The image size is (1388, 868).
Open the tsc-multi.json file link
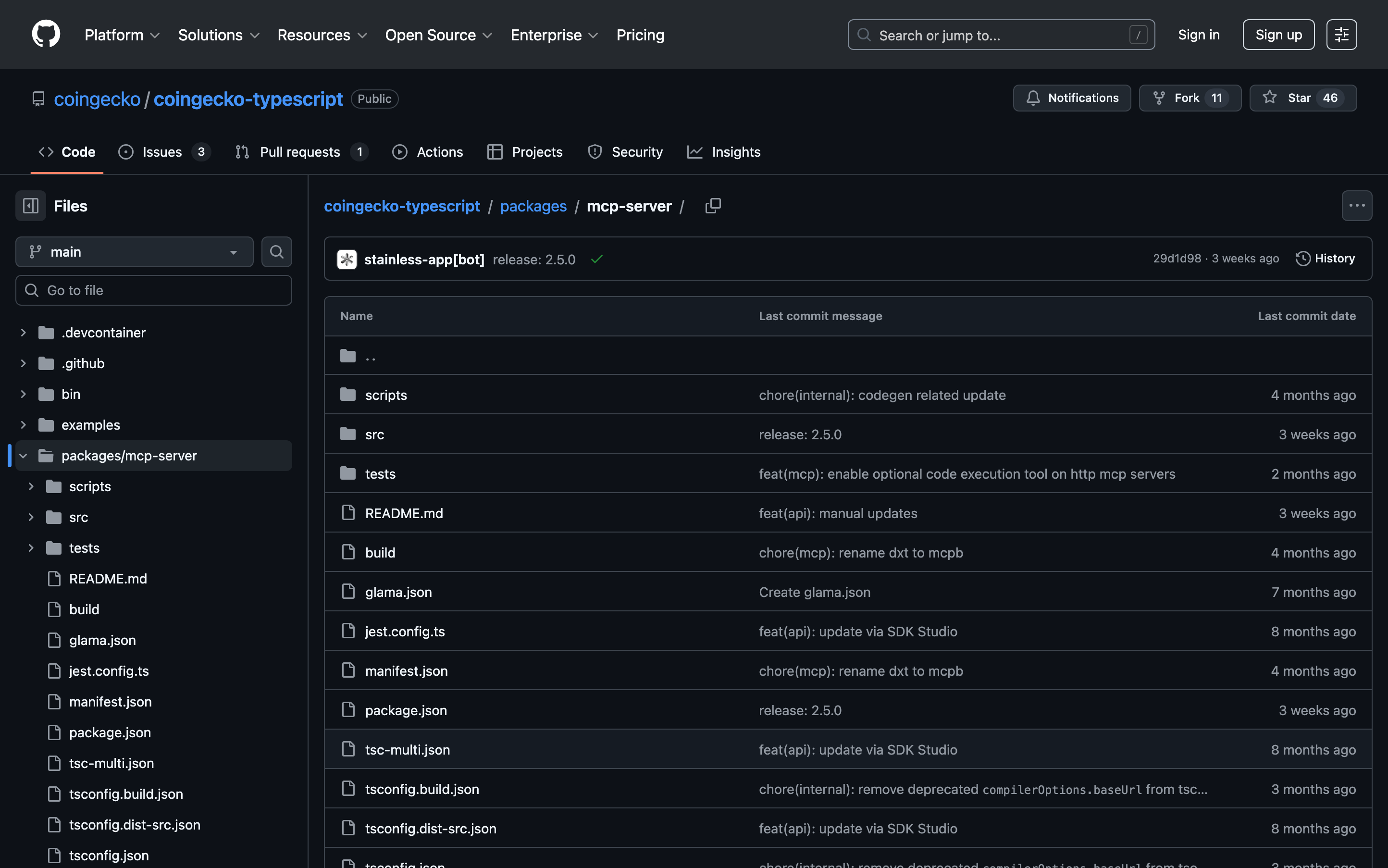point(408,750)
